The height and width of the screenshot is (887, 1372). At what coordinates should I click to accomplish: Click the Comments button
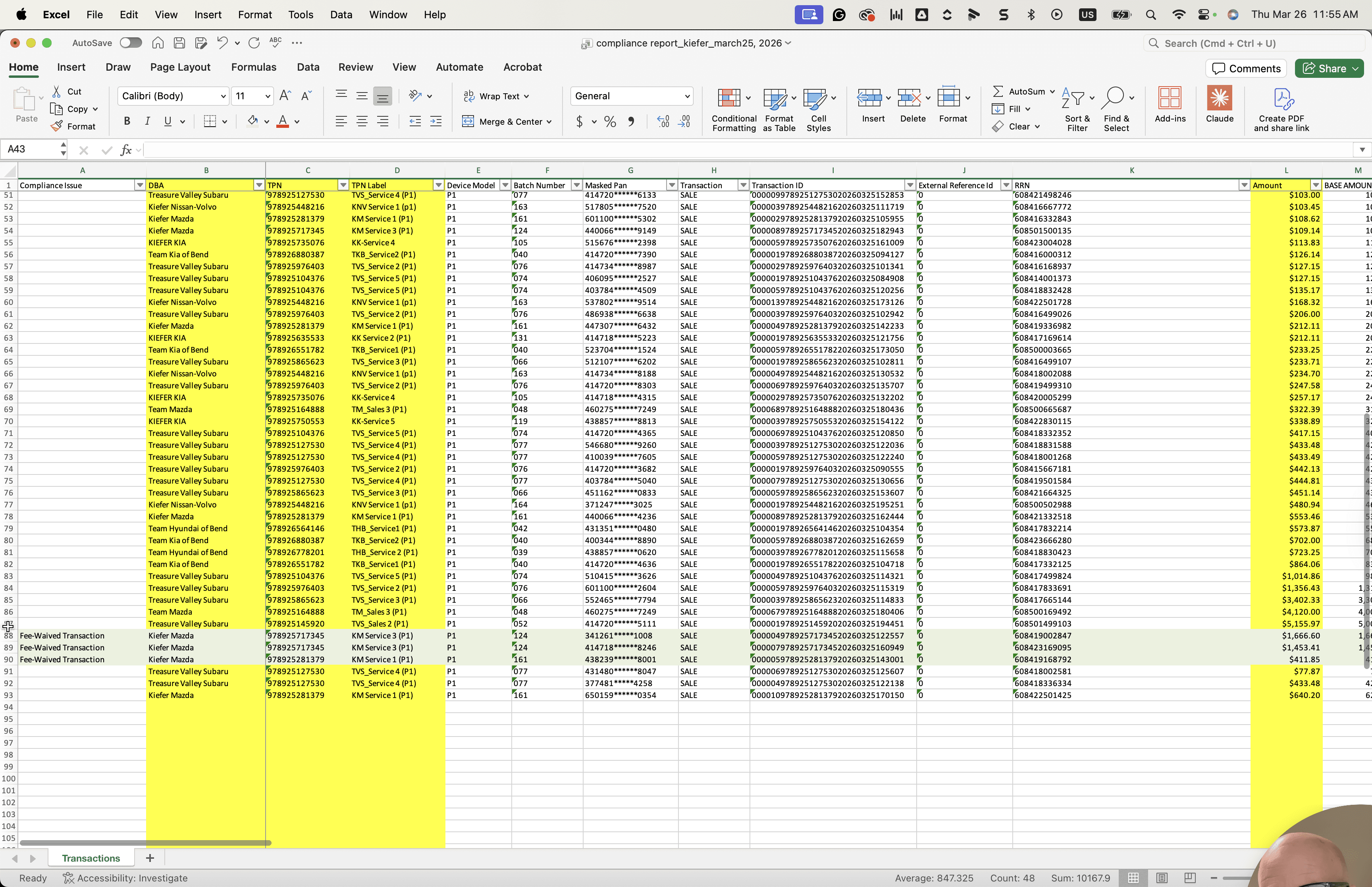coord(1247,69)
